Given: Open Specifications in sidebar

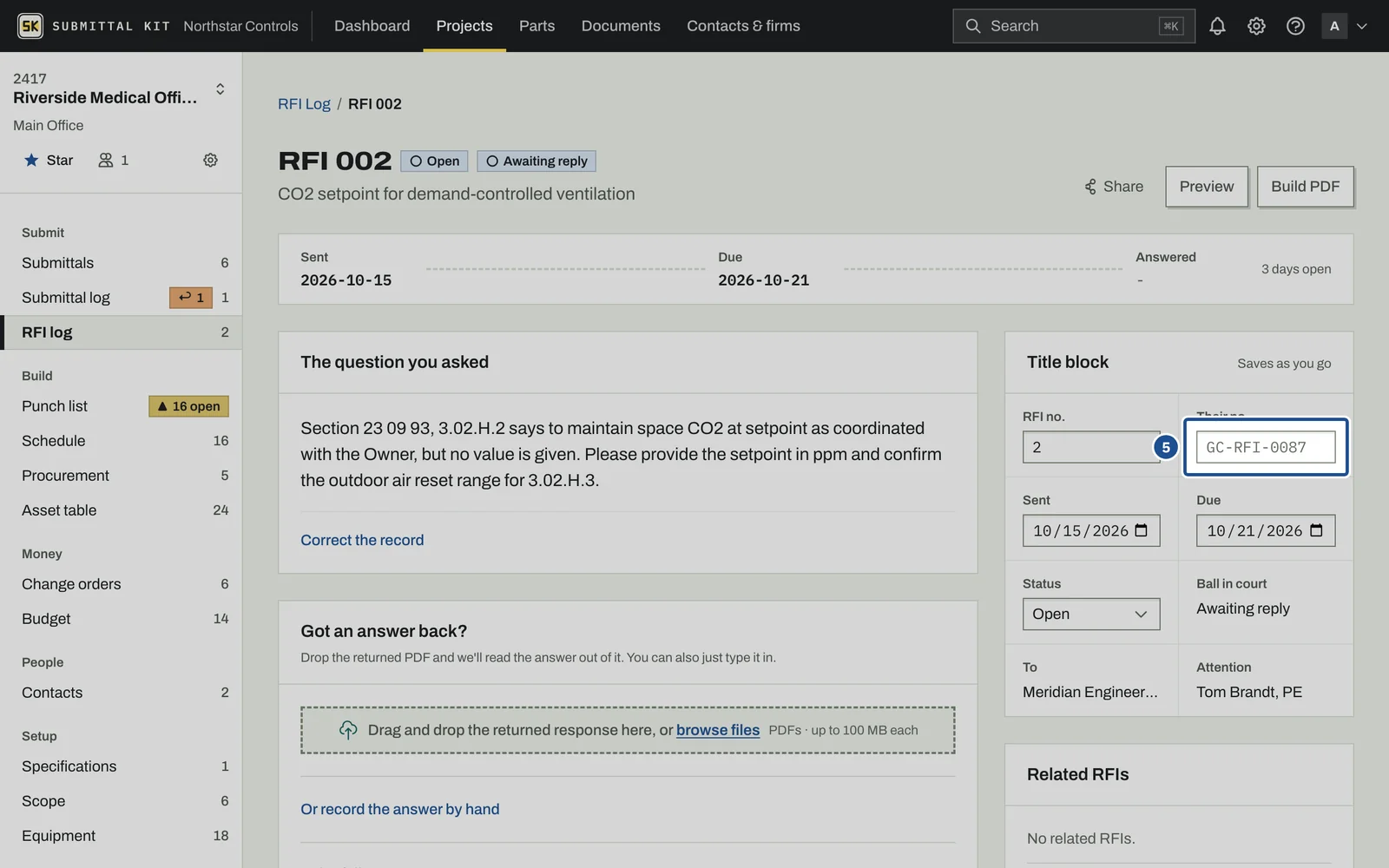Looking at the screenshot, I should [122, 766].
